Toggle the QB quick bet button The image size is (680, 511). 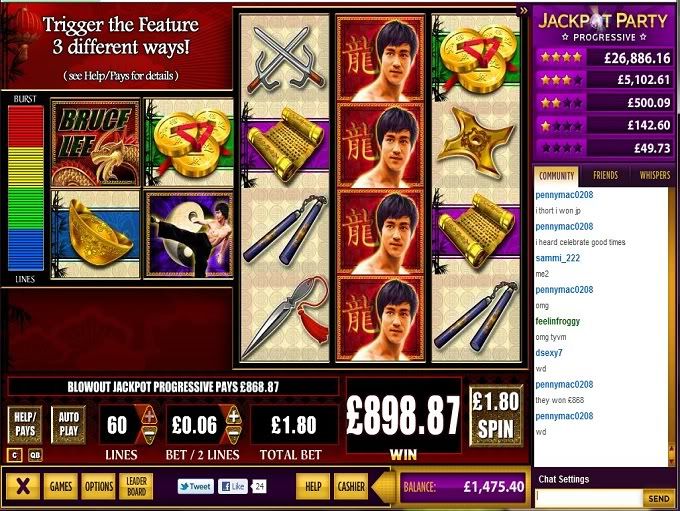point(35,455)
